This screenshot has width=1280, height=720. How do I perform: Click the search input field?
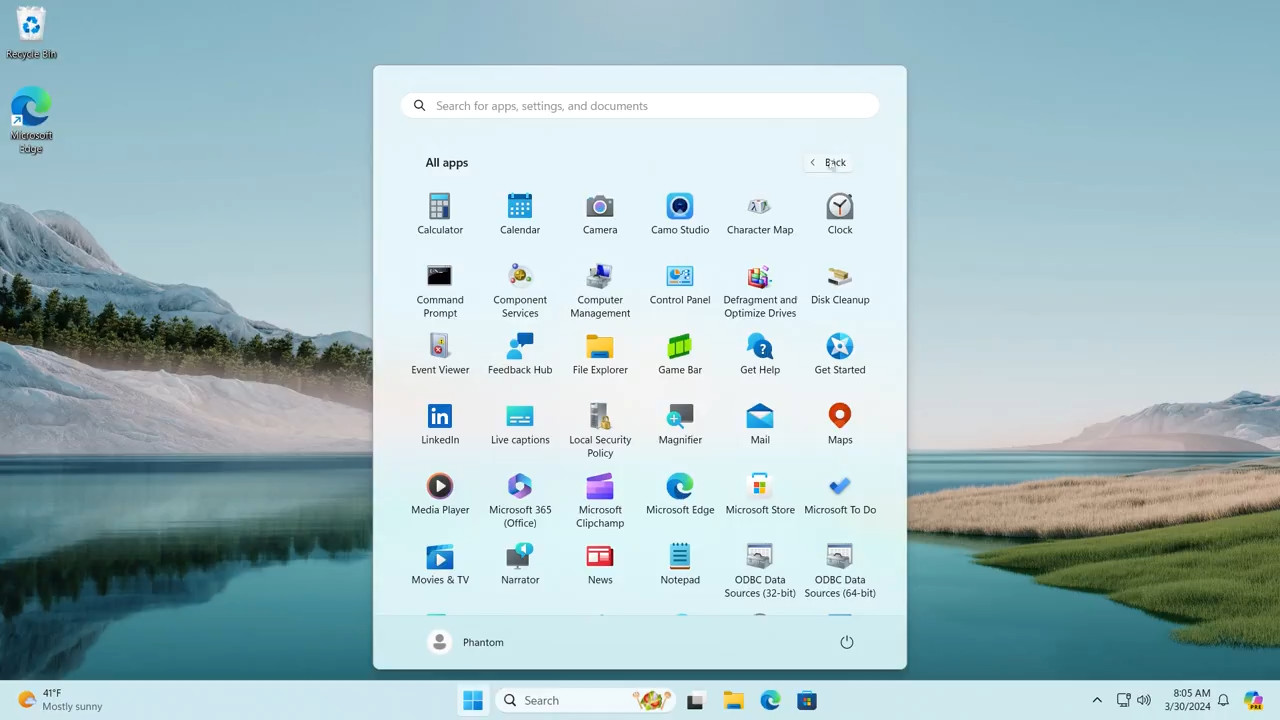click(640, 105)
